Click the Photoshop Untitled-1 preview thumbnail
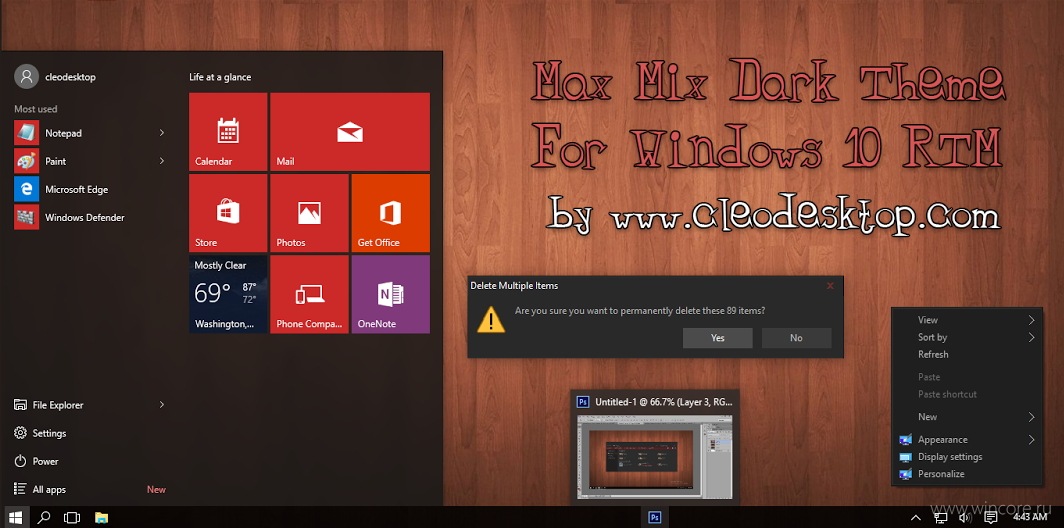Image resolution: width=1064 pixels, height=528 pixels. click(655, 456)
